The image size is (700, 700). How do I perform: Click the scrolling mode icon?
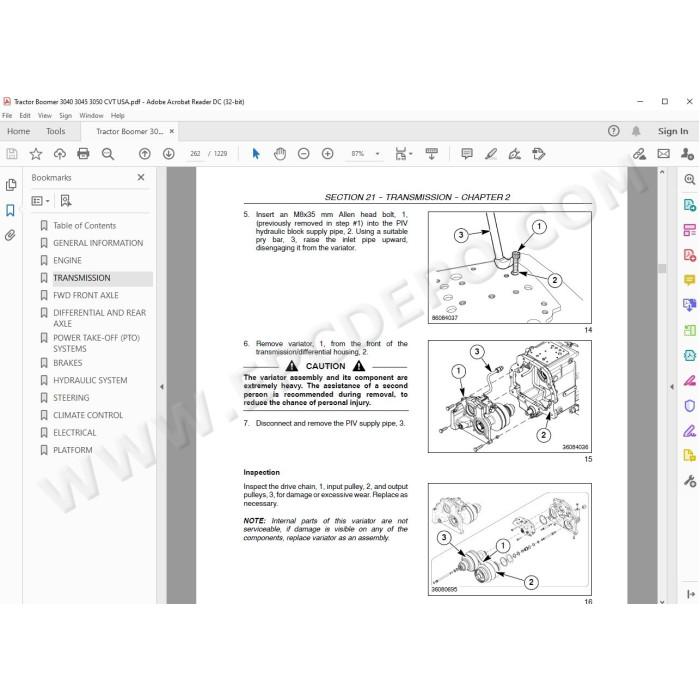click(432, 154)
